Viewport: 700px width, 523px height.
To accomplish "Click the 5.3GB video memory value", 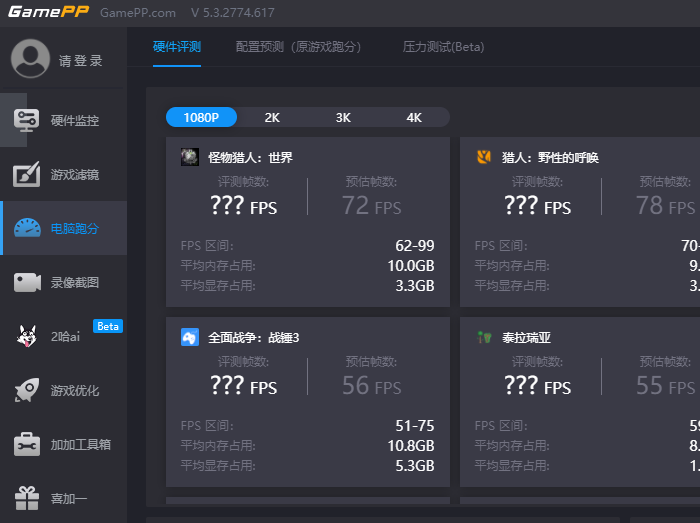I will tap(415, 466).
